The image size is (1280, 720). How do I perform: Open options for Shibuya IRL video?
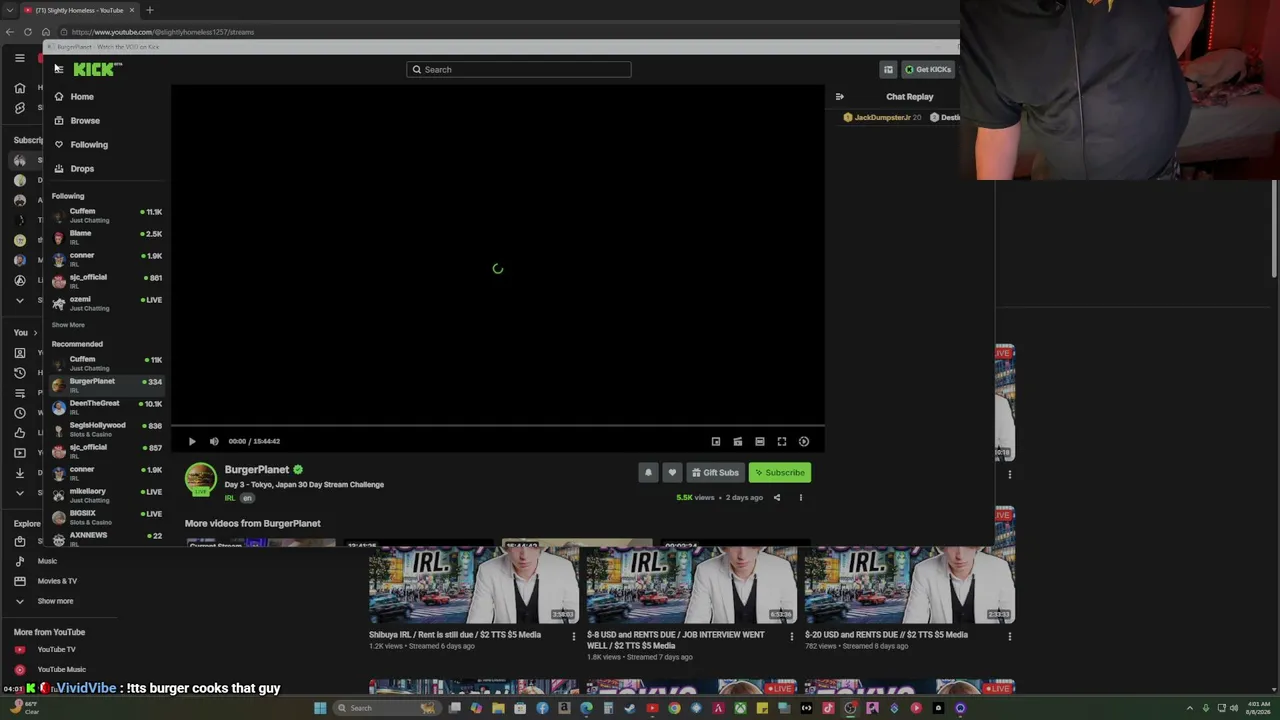574,636
